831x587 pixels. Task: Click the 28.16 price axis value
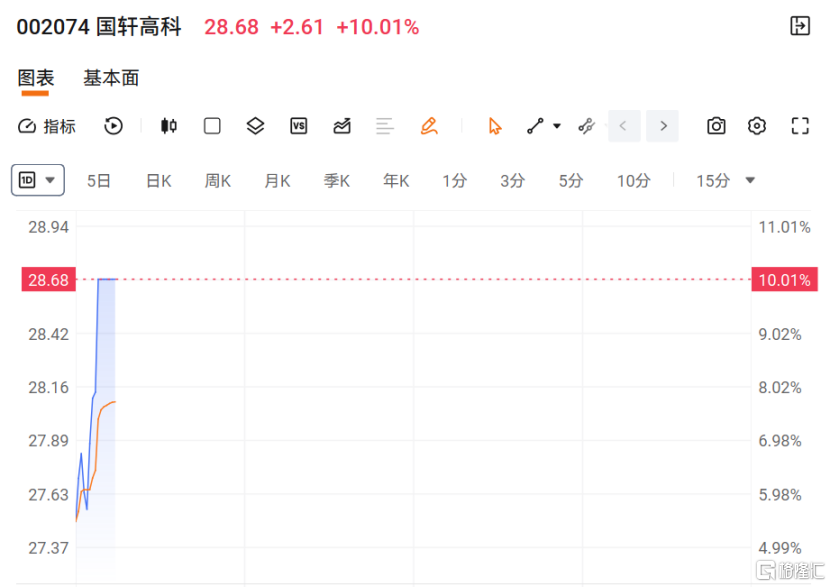(48, 387)
